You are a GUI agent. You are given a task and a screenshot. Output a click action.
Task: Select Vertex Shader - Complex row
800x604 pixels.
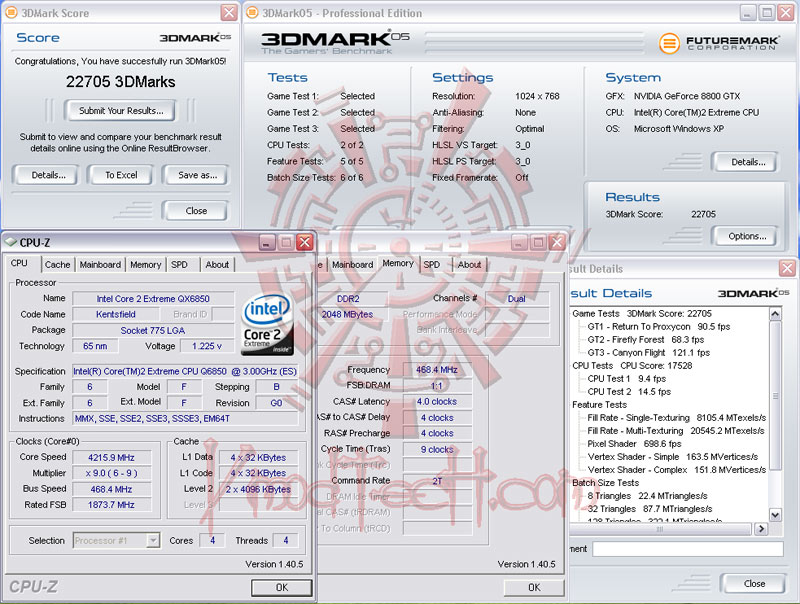677,470
